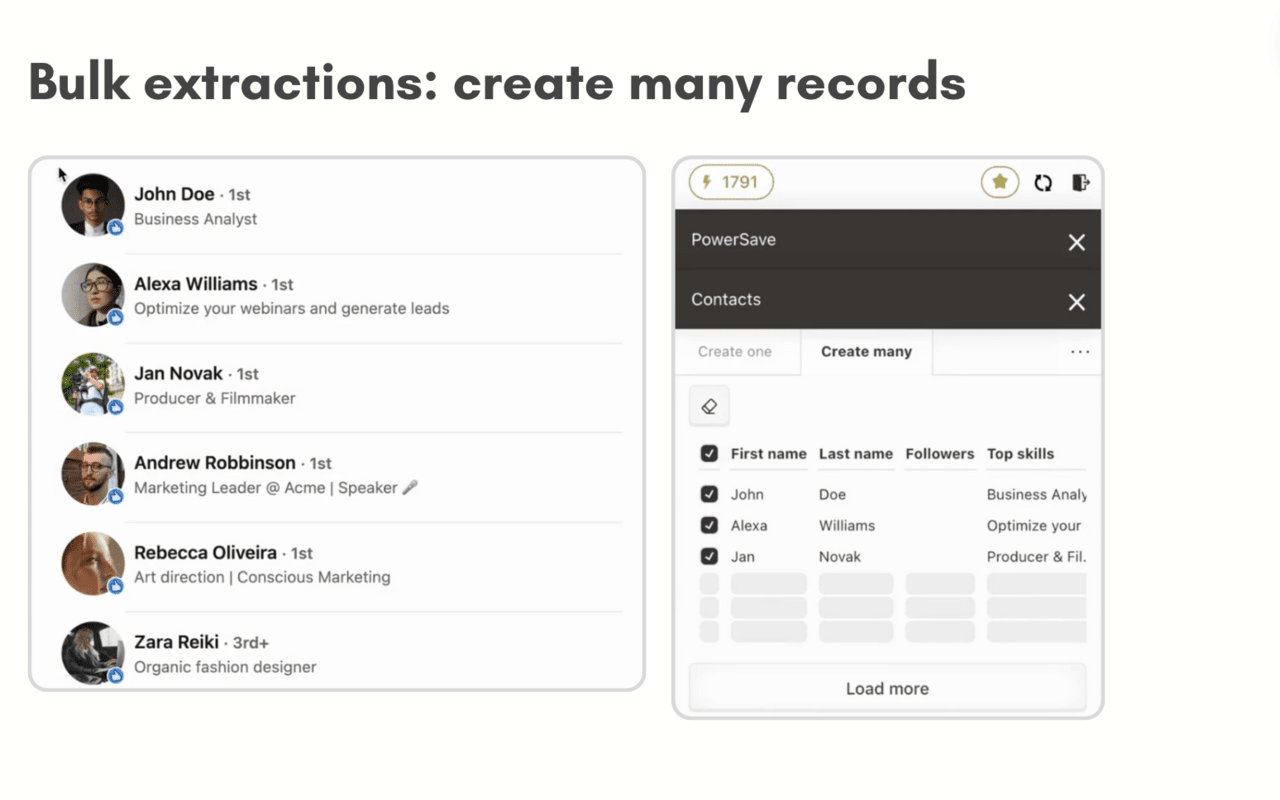Open Jan Novak's profile name link
This screenshot has height=800, width=1280.
click(178, 373)
